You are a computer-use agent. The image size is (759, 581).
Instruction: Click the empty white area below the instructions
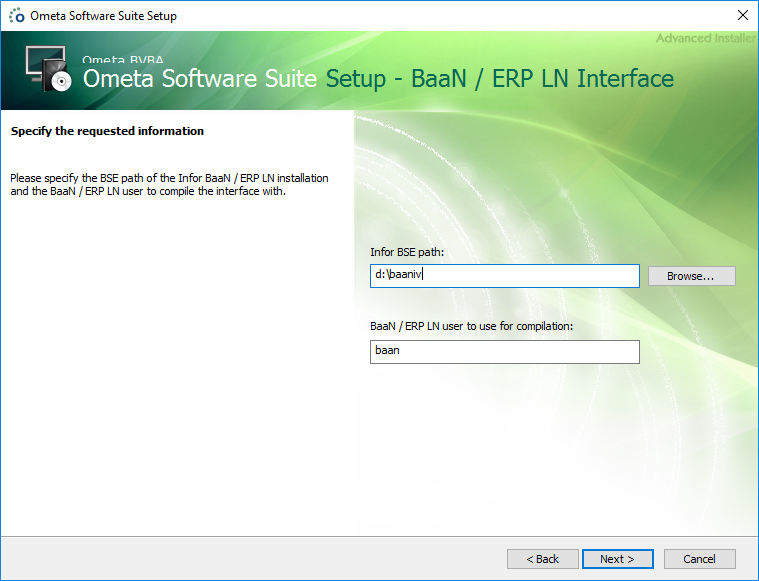(175, 380)
